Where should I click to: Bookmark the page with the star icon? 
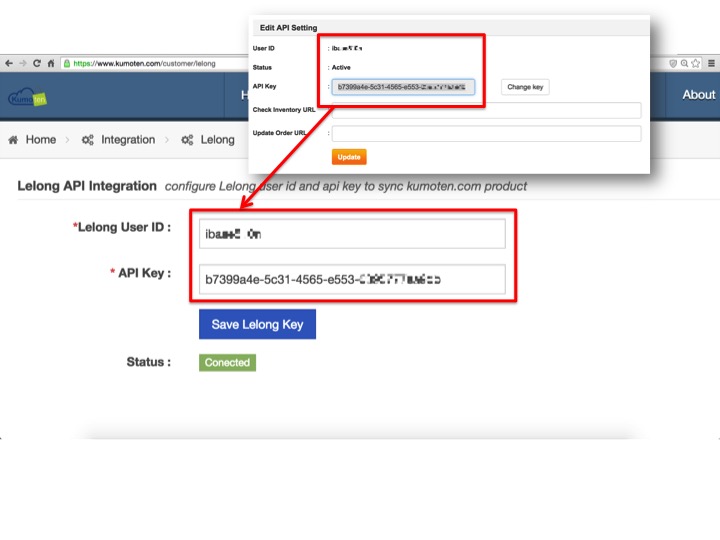point(696,63)
